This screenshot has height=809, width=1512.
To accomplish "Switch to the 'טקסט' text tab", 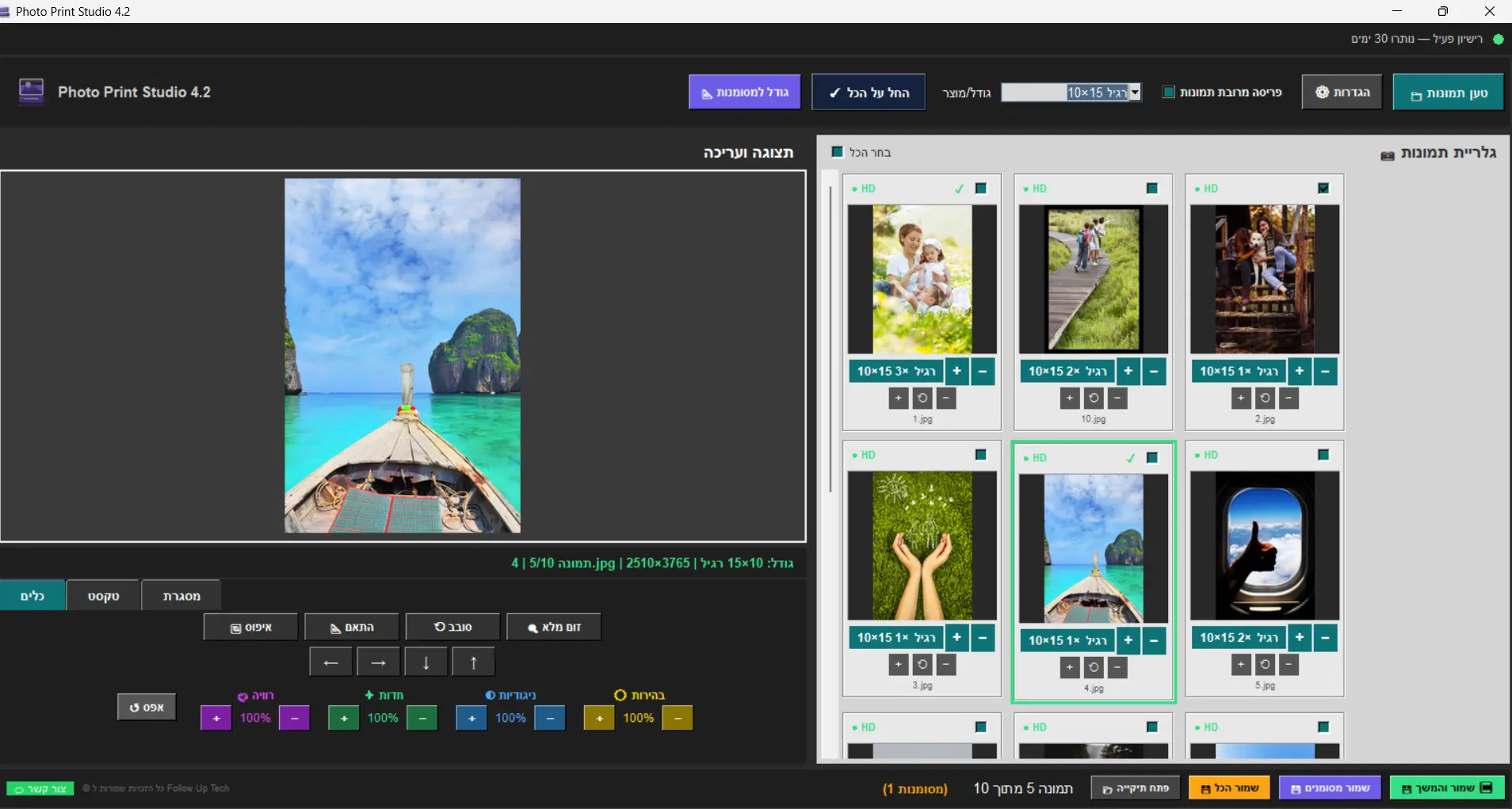I will (x=103, y=596).
